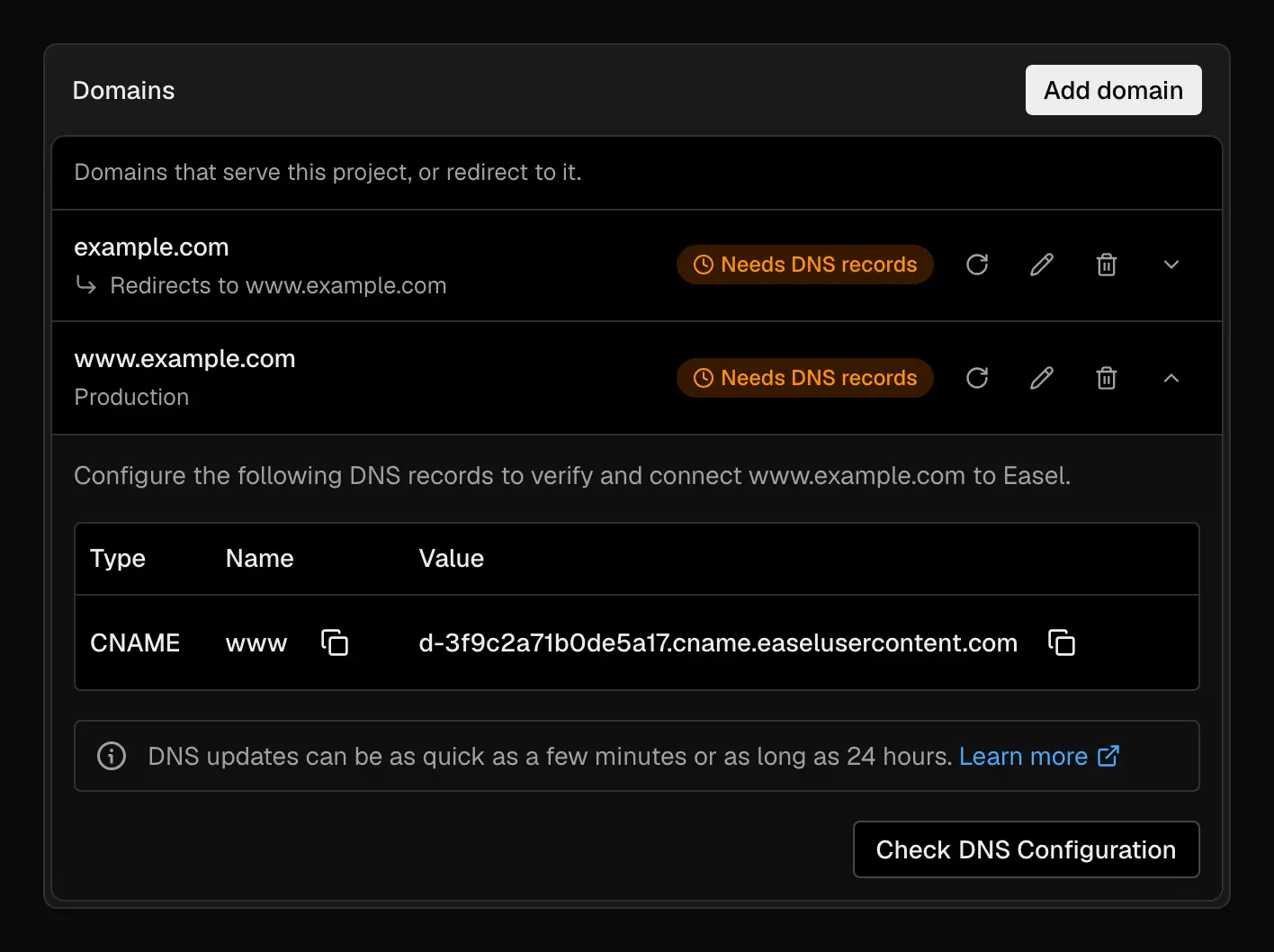Click the Redirects to www.example.com text

point(278,285)
